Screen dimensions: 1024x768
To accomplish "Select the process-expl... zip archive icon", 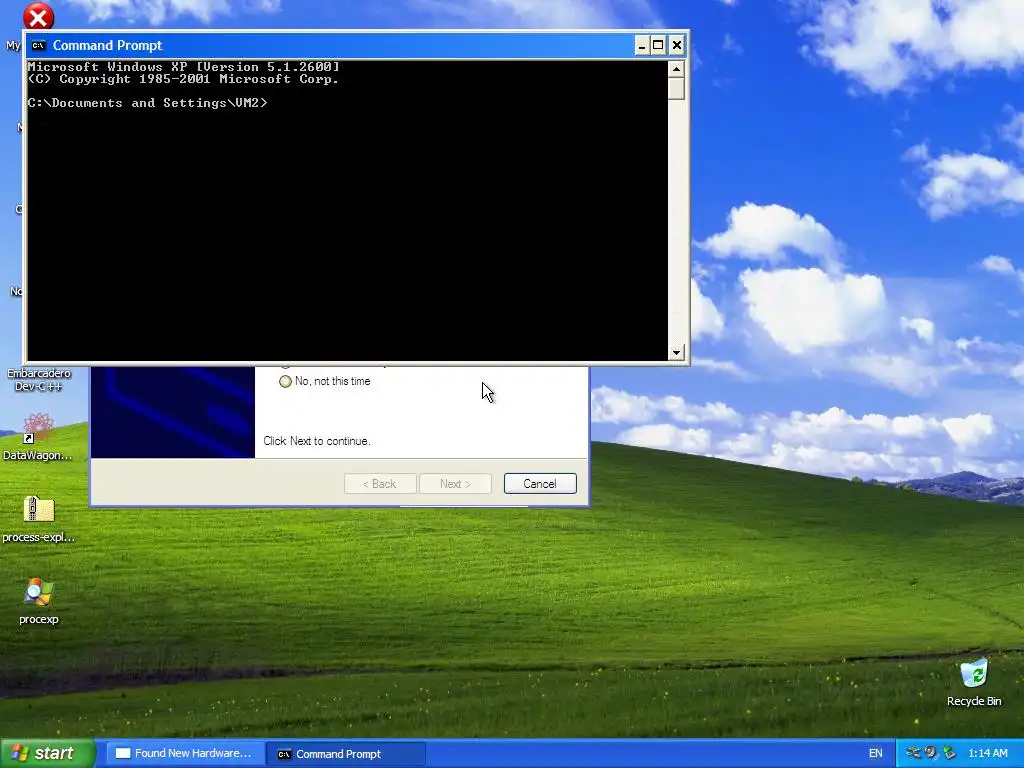I will click(39, 509).
